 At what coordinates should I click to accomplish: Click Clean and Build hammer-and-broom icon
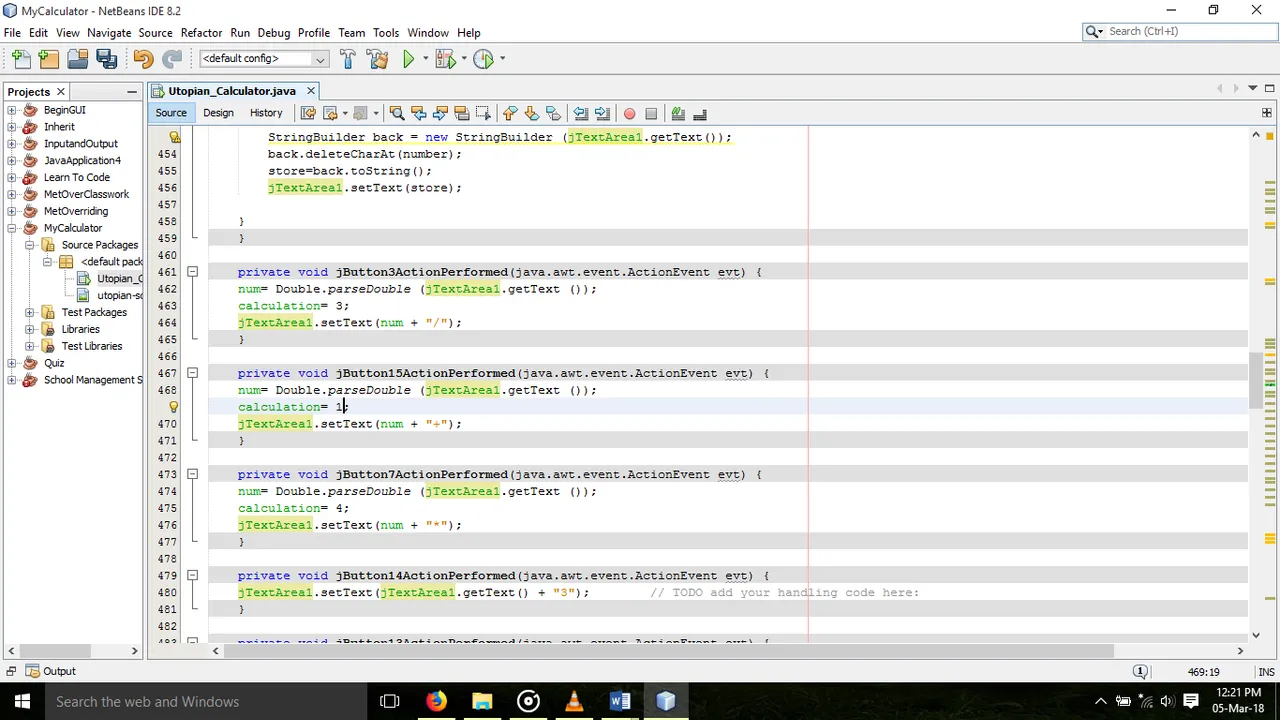coord(378,59)
